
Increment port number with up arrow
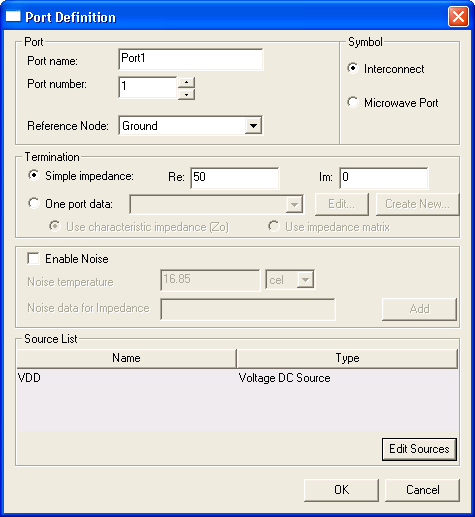[x=187, y=82]
